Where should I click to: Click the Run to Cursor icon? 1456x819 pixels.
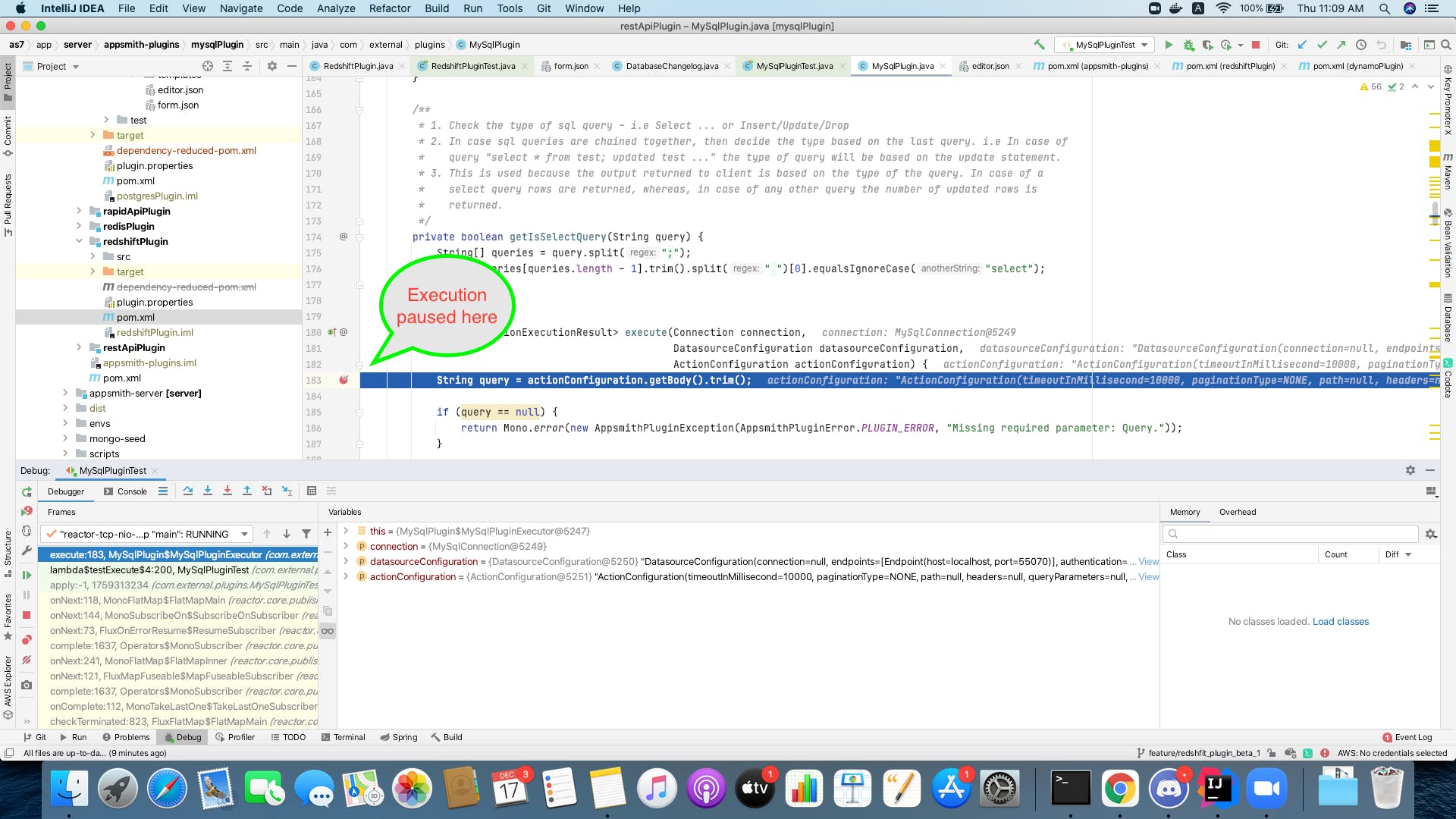(287, 491)
